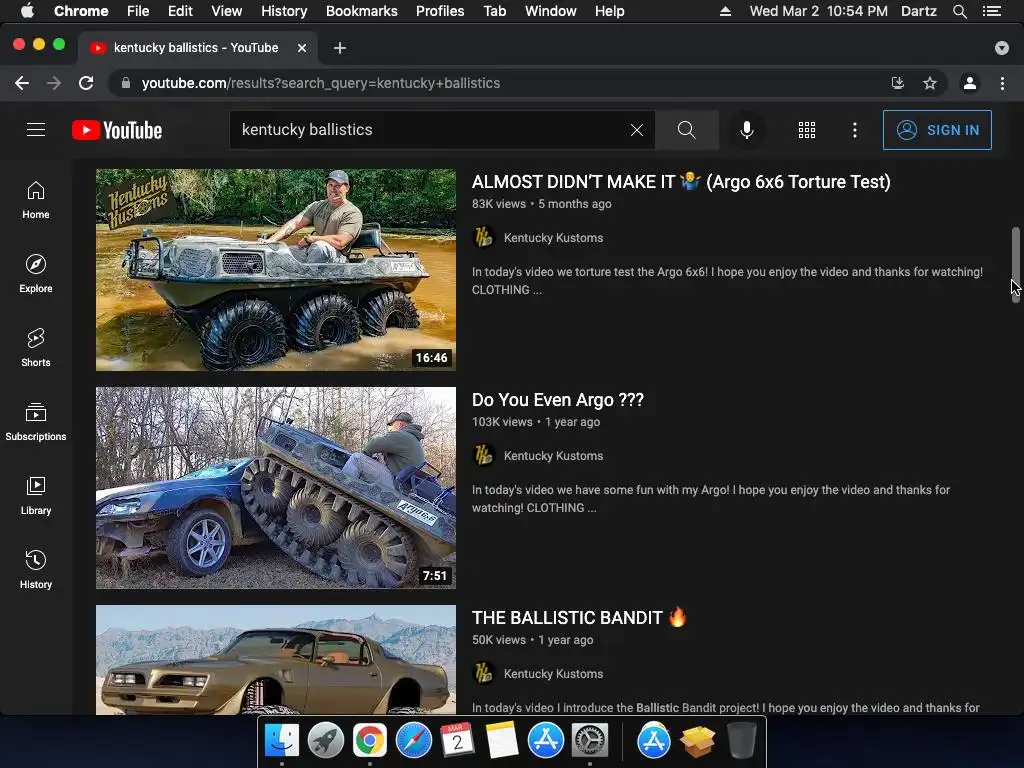Open the Chrome profile icon
Image resolution: width=1024 pixels, height=768 pixels.
tap(970, 83)
